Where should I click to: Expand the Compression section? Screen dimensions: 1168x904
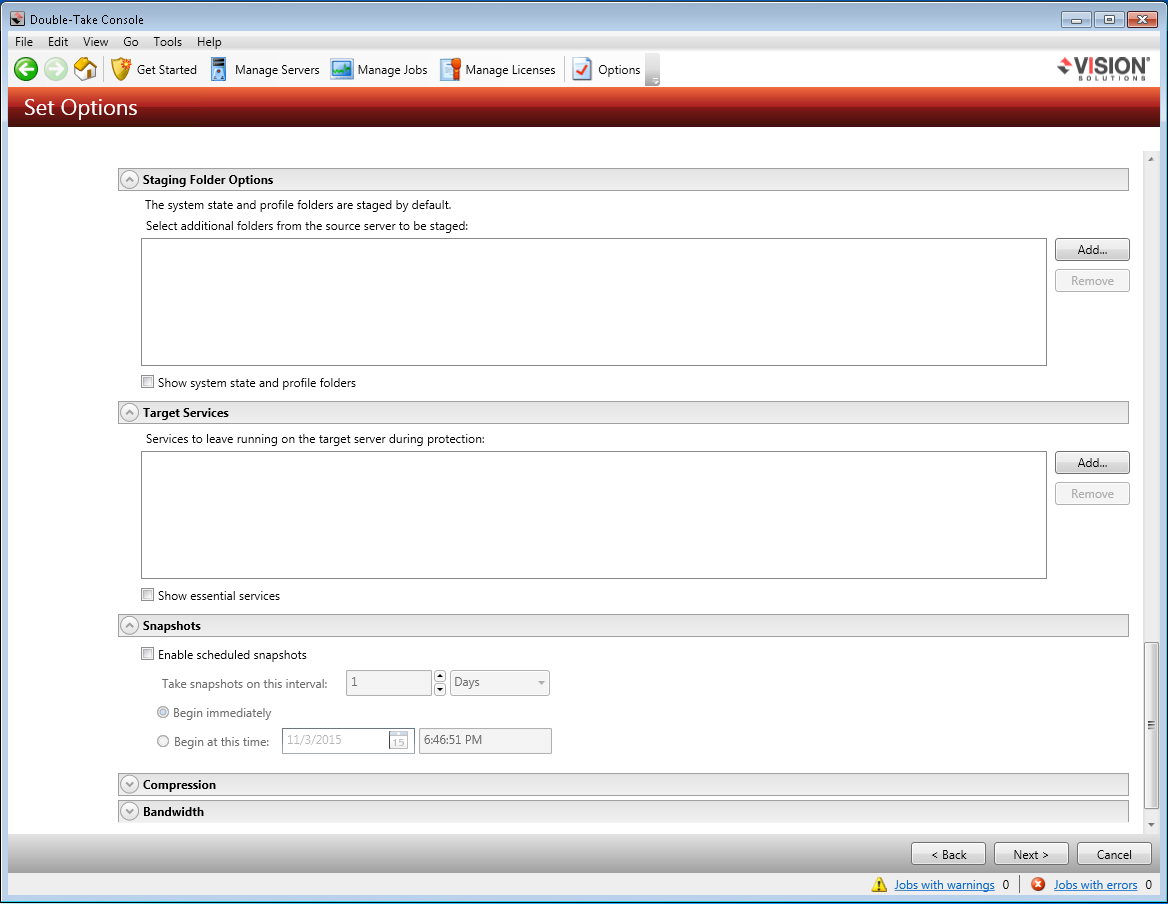pos(129,785)
